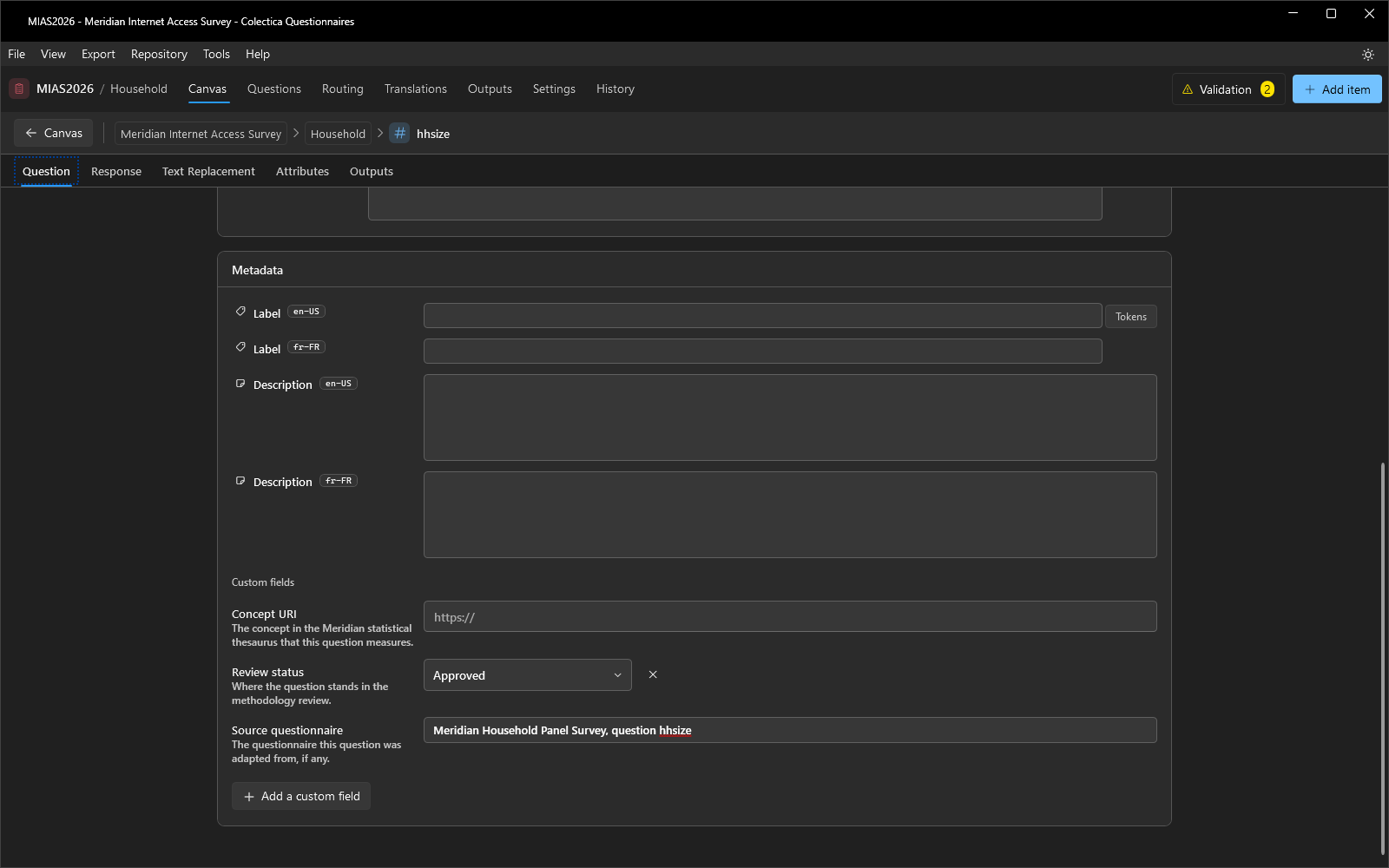The image size is (1389, 868).
Task: Click the fr-FR badge next to Description
Action: pos(339,481)
